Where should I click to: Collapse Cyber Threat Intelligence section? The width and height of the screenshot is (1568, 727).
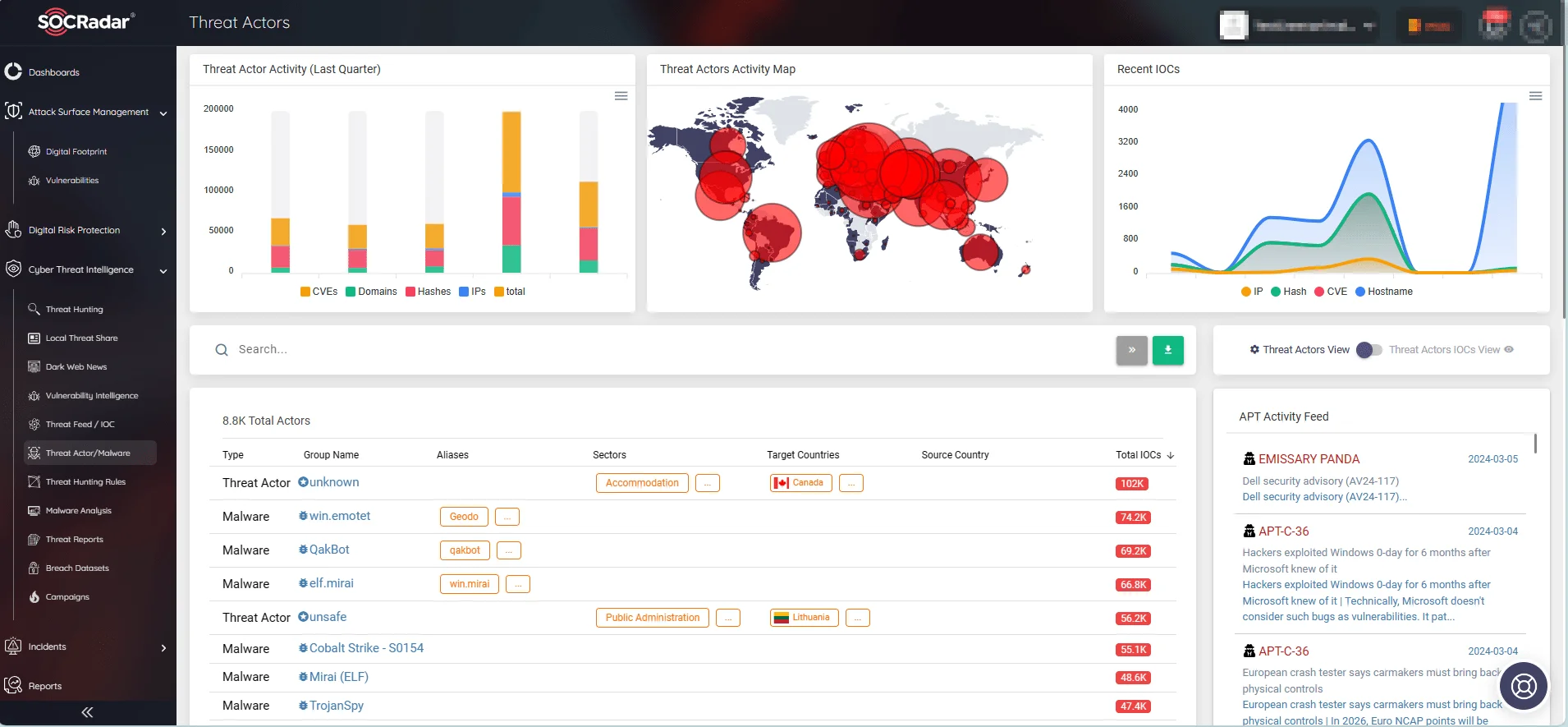click(x=163, y=271)
